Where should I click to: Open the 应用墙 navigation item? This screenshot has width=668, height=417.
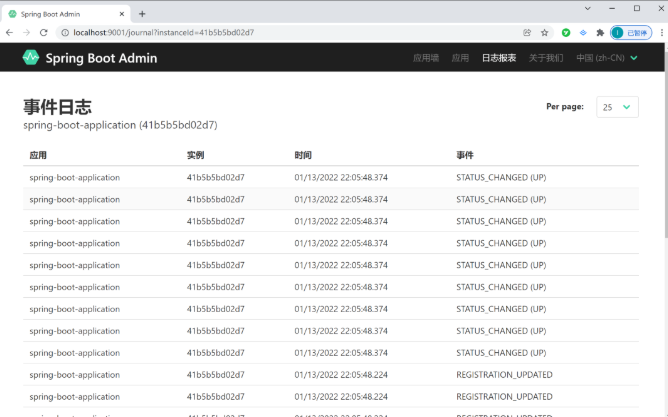[426, 58]
